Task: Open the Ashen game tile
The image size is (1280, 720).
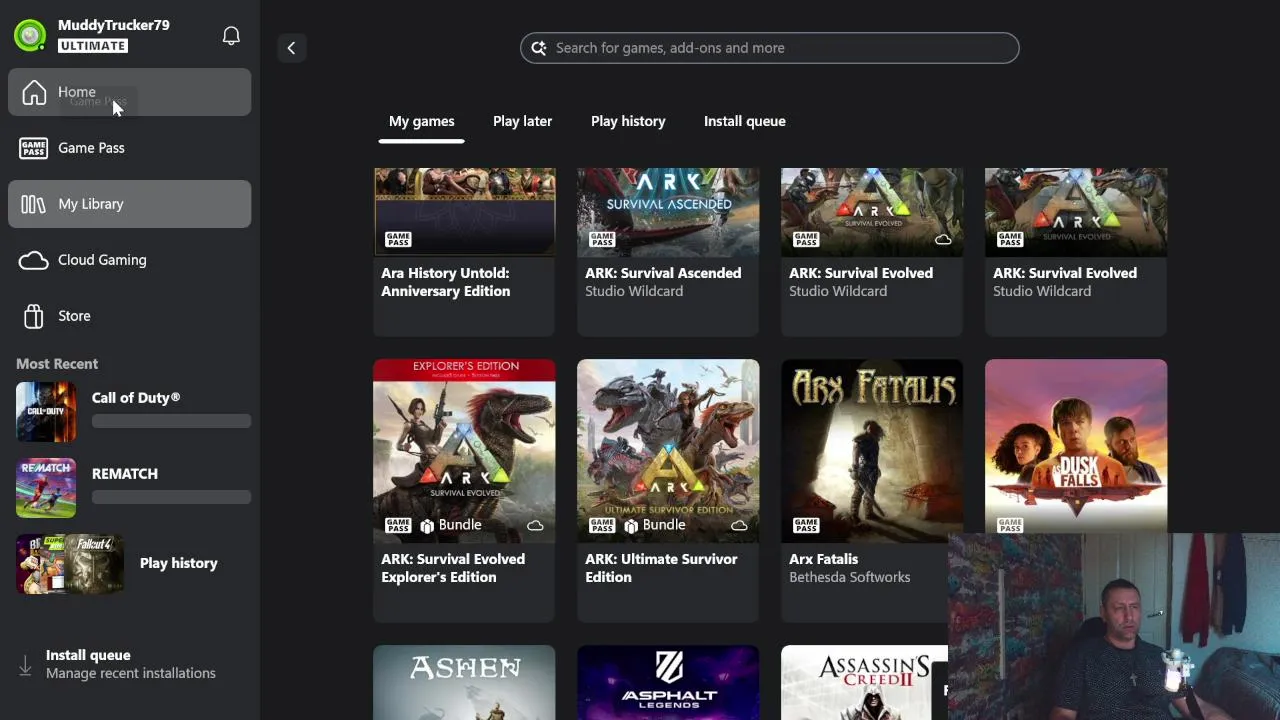Action: [x=464, y=683]
